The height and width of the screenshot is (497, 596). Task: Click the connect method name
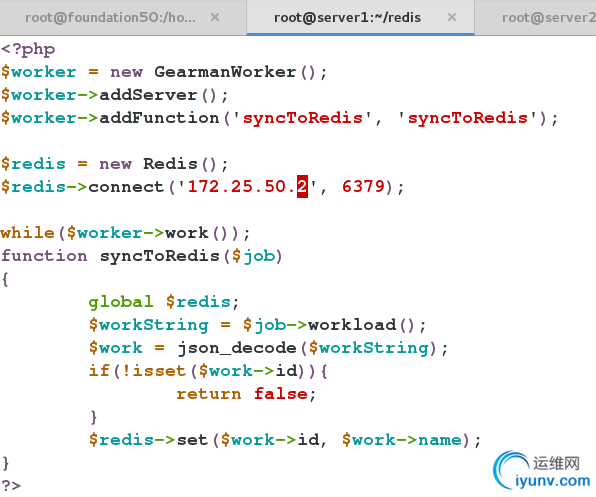126,187
